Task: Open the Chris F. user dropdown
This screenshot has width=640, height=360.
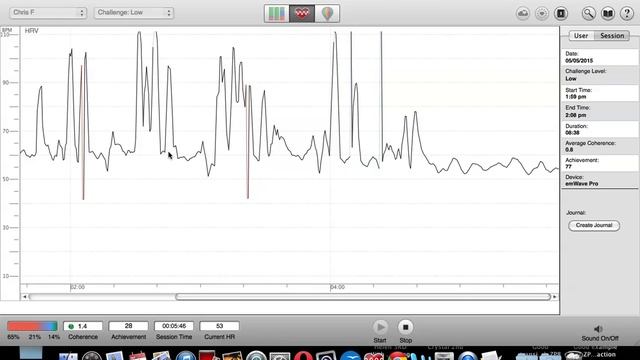Action: [48, 13]
